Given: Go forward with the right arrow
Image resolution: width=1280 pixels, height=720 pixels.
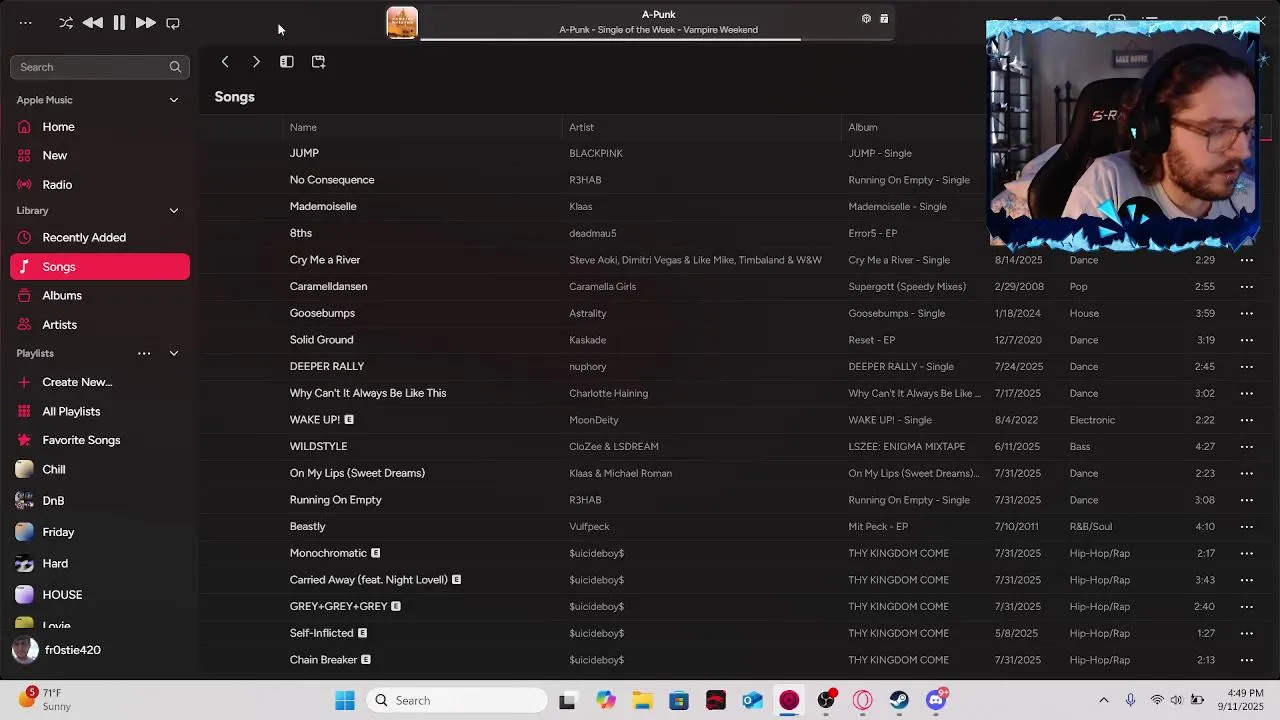Looking at the screenshot, I should click(256, 62).
